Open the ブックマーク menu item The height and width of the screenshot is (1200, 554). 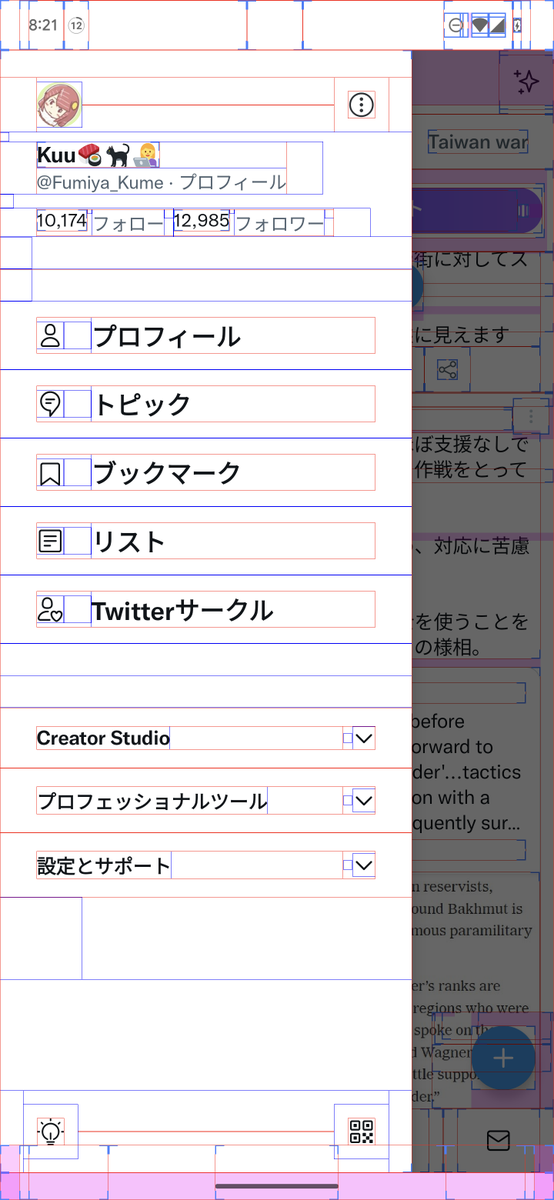point(205,472)
